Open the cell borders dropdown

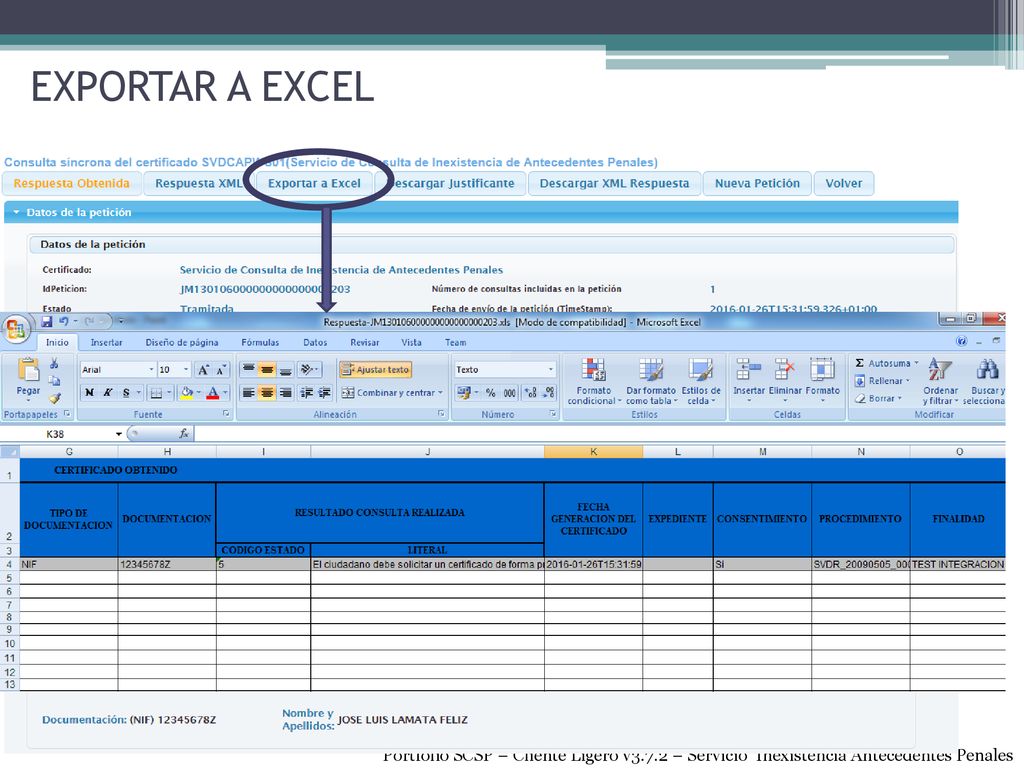pyautogui.click(x=169, y=392)
